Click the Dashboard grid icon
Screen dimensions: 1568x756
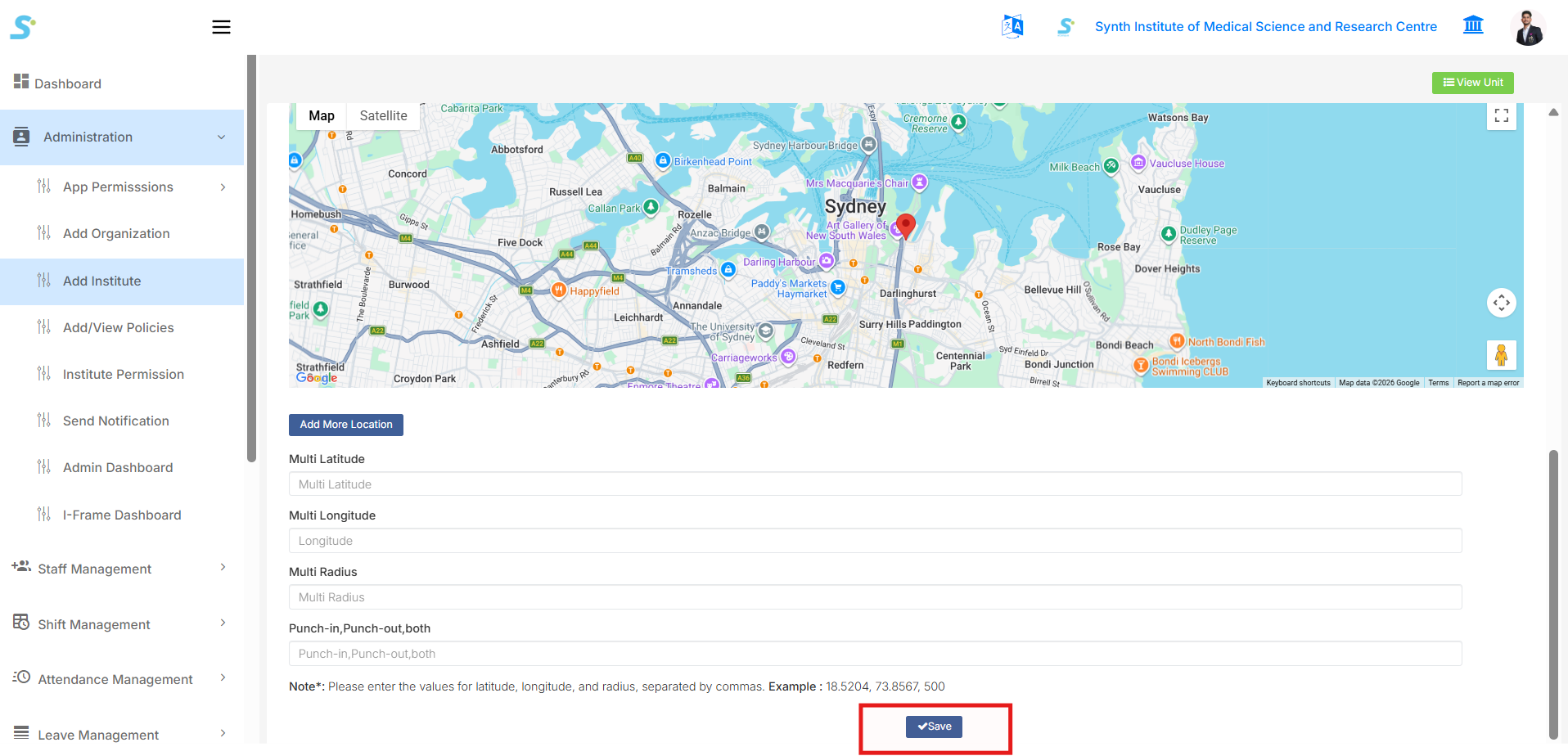pos(21,81)
